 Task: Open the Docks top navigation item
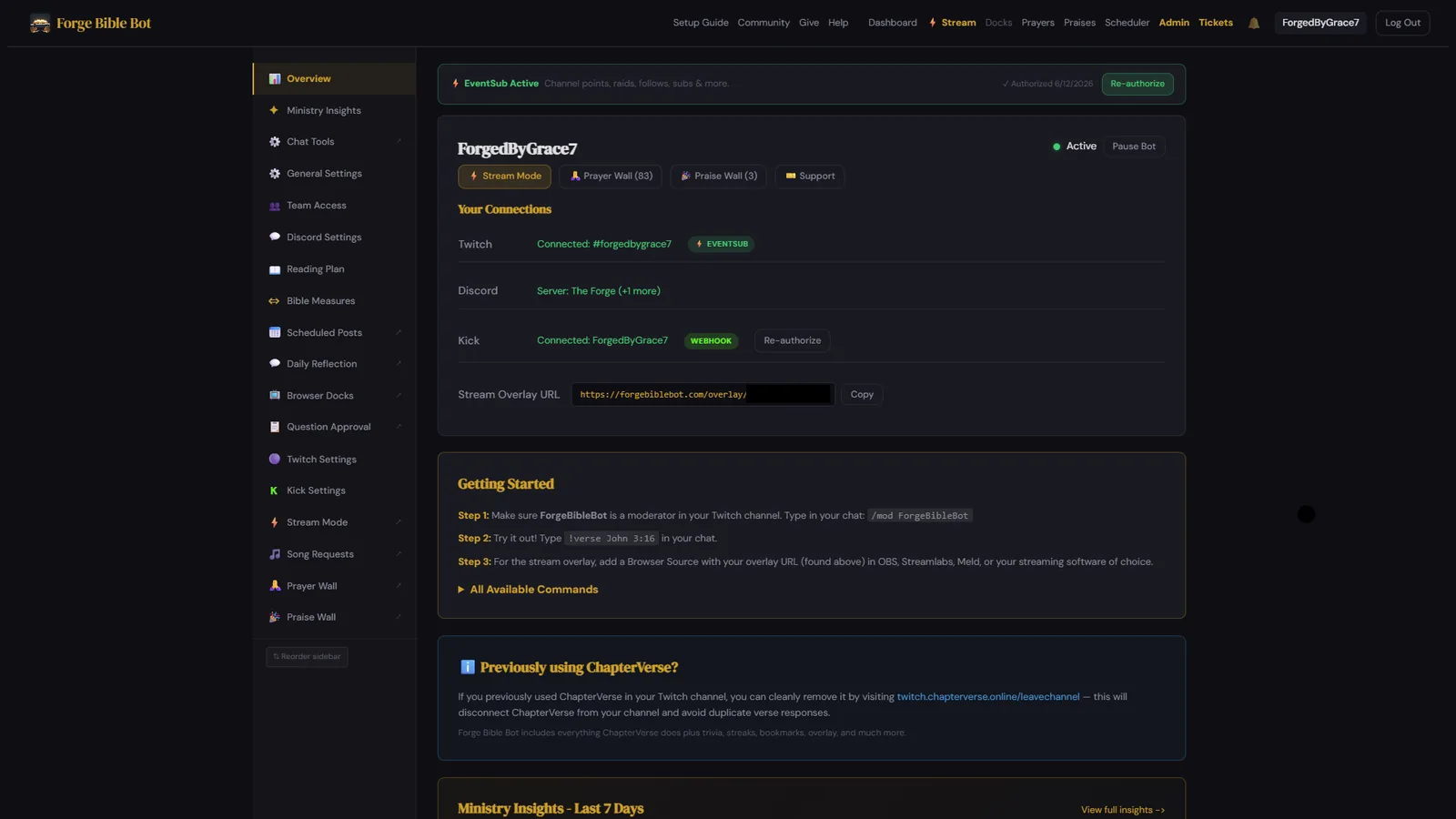[998, 23]
